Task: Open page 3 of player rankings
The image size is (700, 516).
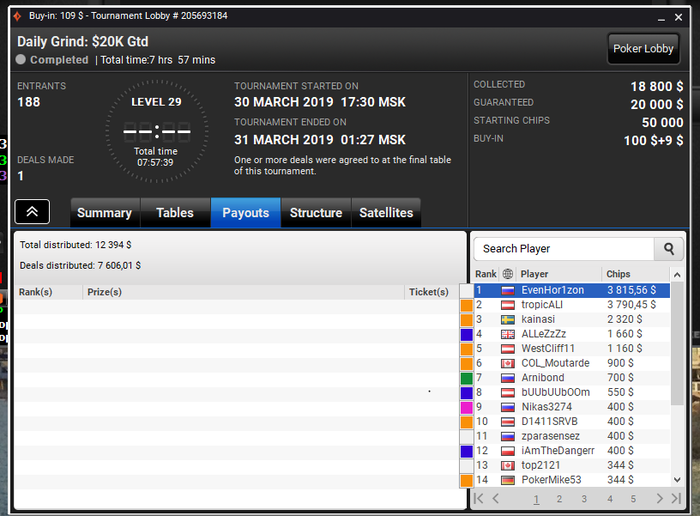Action: coord(584,499)
